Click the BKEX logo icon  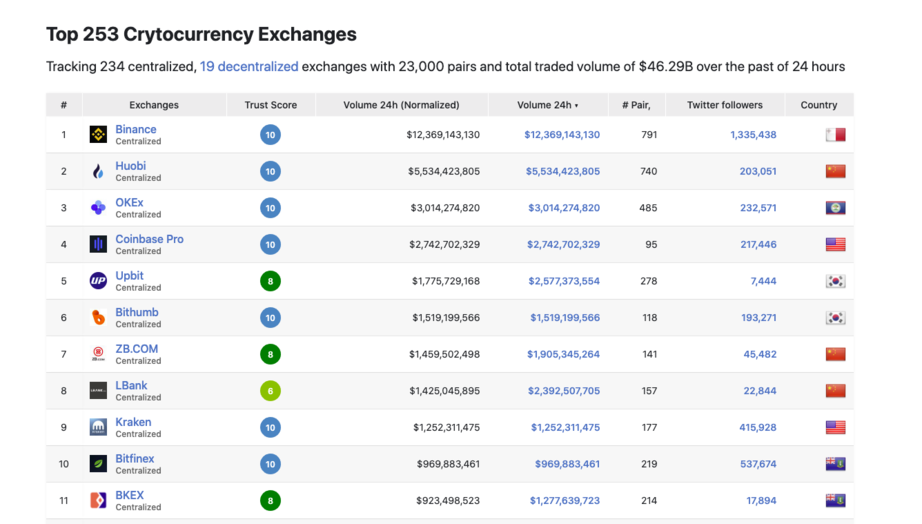tap(98, 500)
